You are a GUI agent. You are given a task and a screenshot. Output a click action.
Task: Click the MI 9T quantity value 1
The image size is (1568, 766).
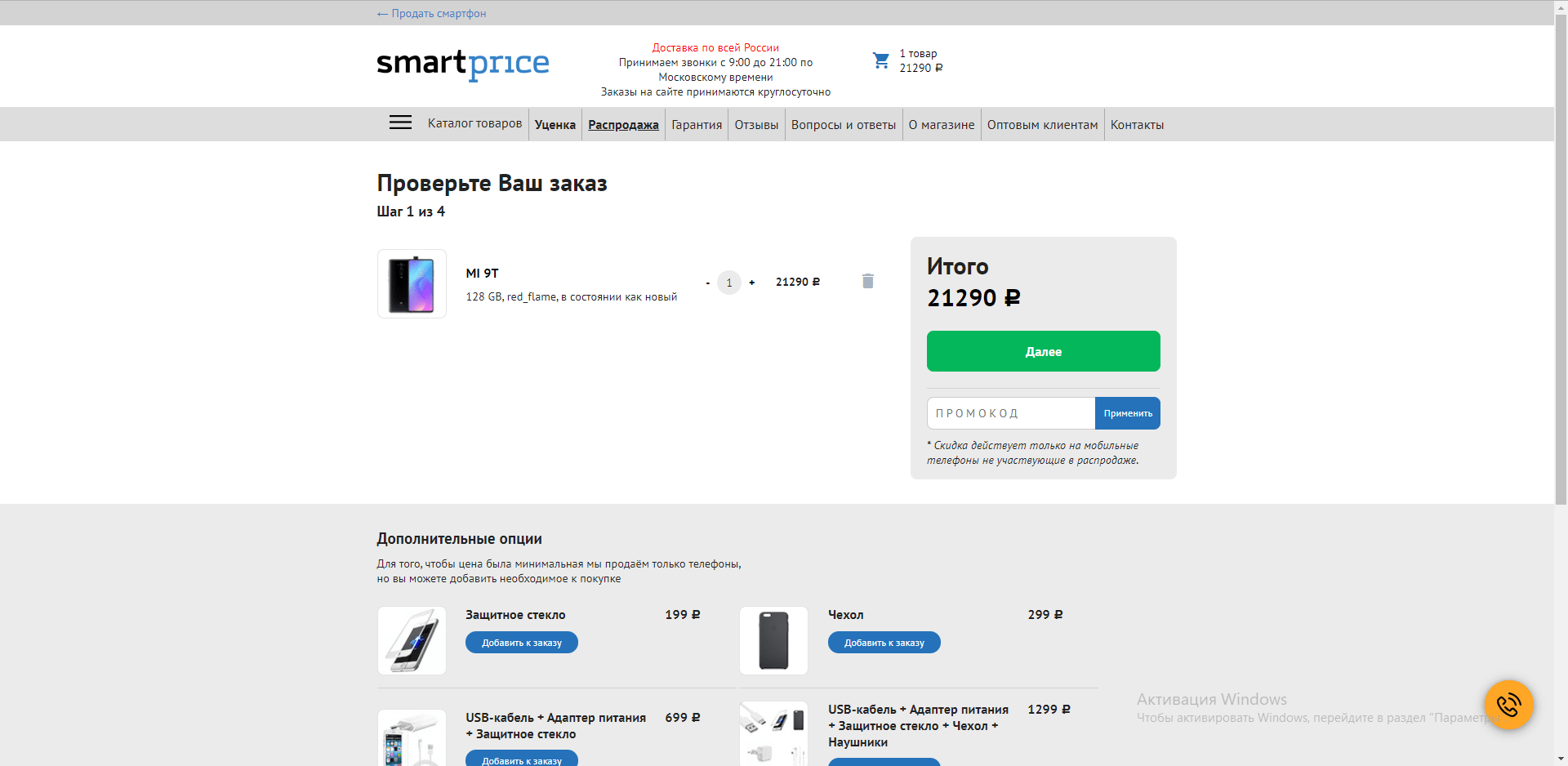729,283
